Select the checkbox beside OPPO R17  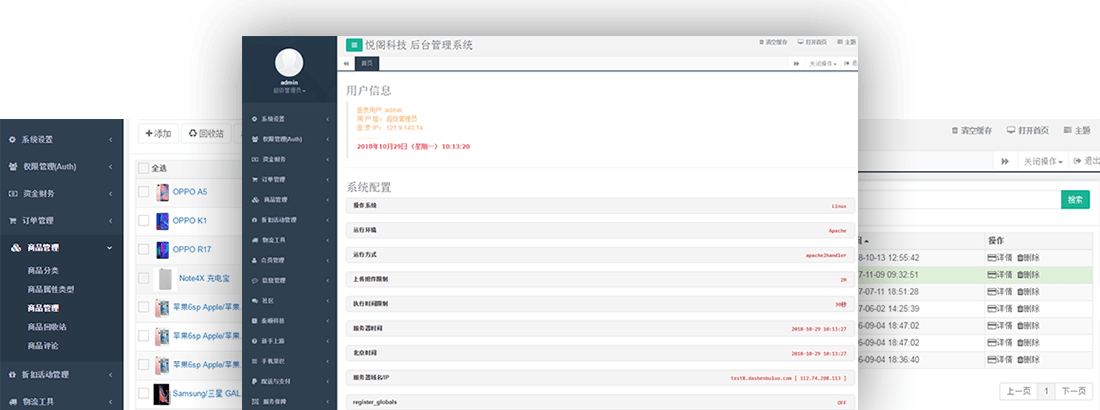click(143, 249)
